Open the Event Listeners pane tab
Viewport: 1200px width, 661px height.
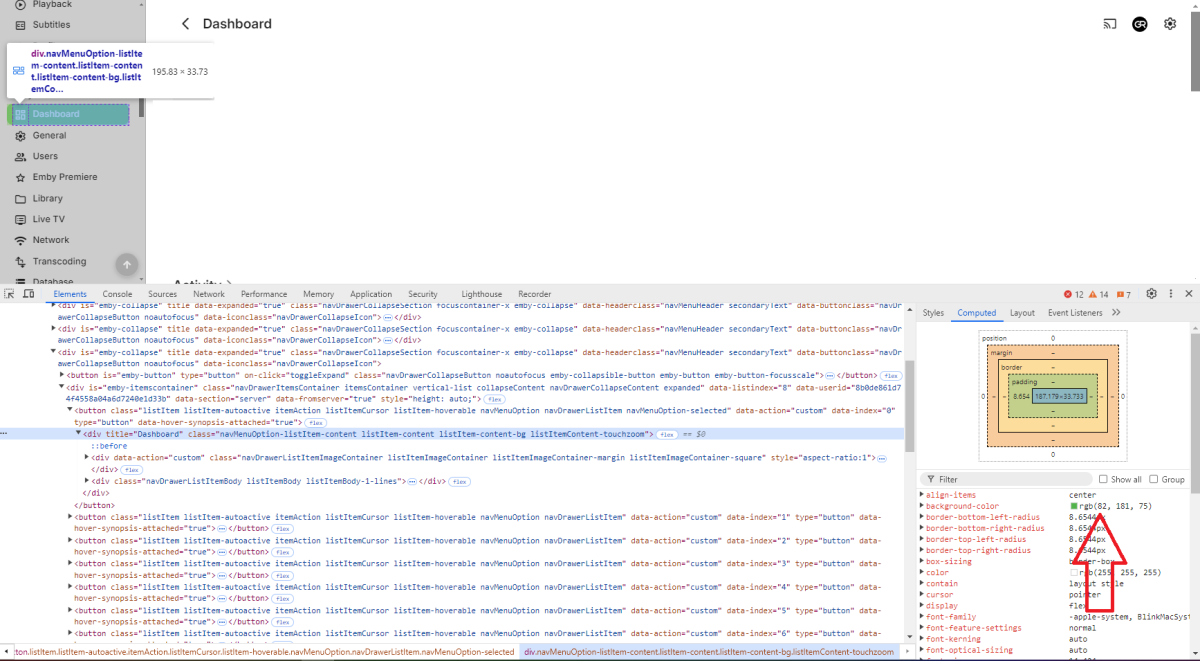click(1074, 313)
